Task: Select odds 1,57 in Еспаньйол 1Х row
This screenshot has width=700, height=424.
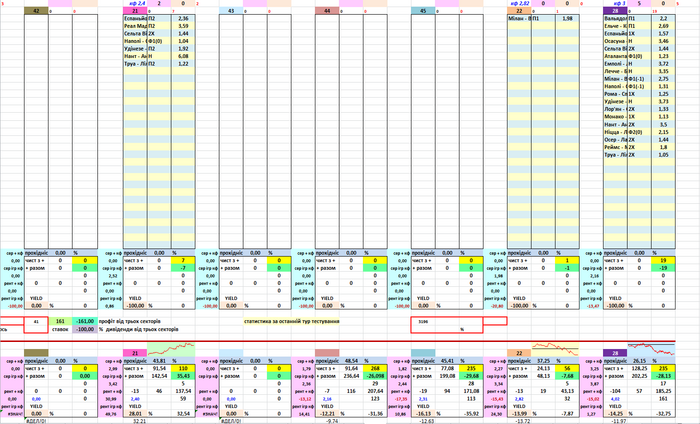Action: coord(663,34)
